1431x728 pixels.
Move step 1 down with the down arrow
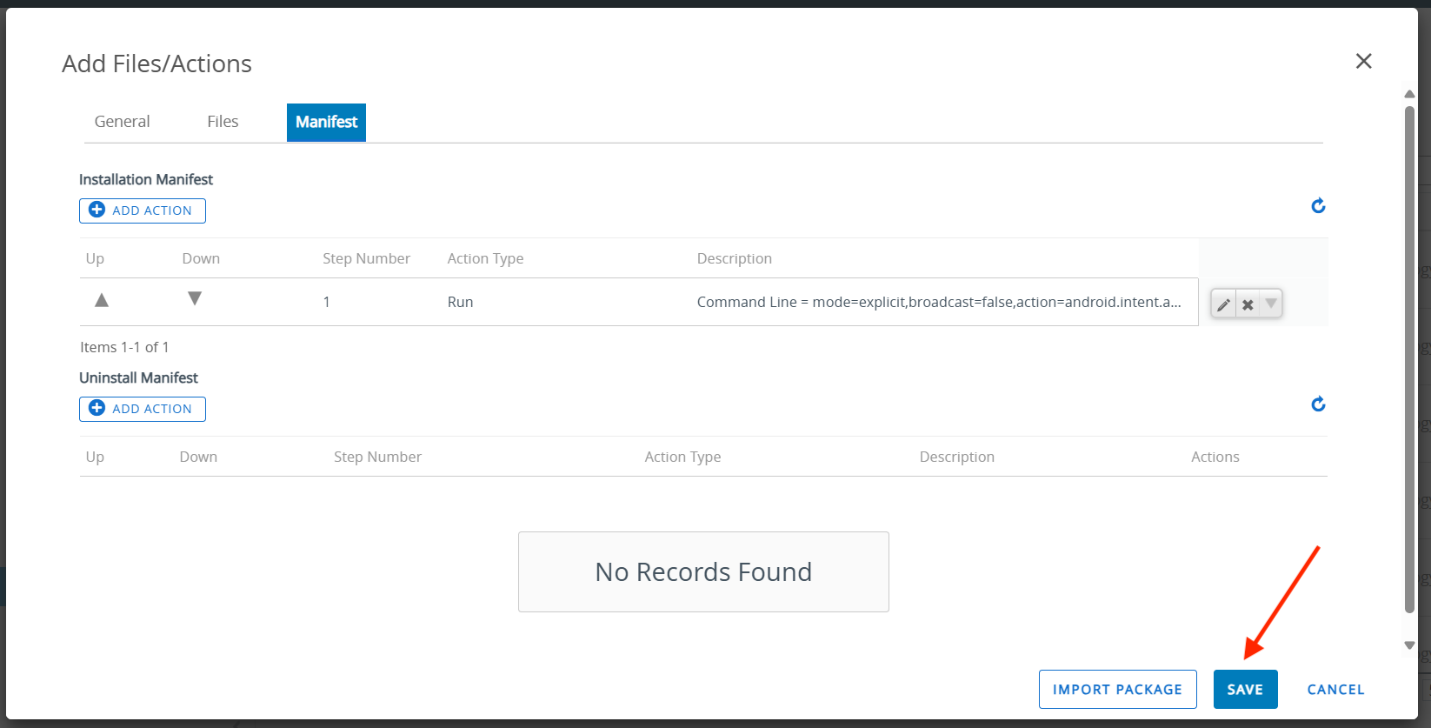[x=195, y=299]
